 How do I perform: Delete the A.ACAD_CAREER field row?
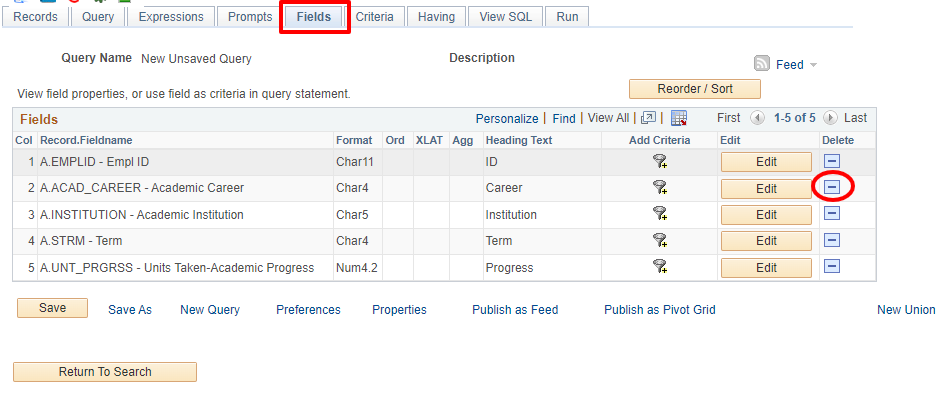coord(832,188)
